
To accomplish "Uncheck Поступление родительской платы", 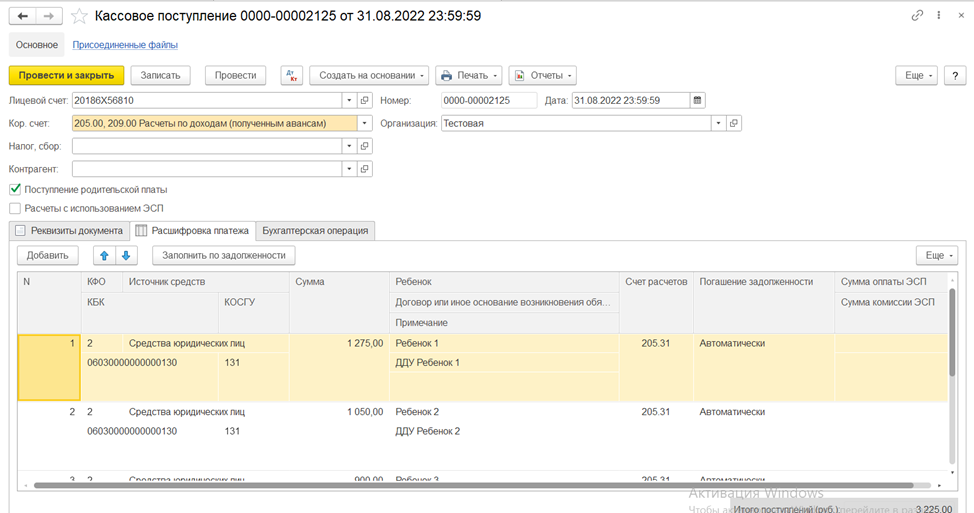I will pos(15,189).
